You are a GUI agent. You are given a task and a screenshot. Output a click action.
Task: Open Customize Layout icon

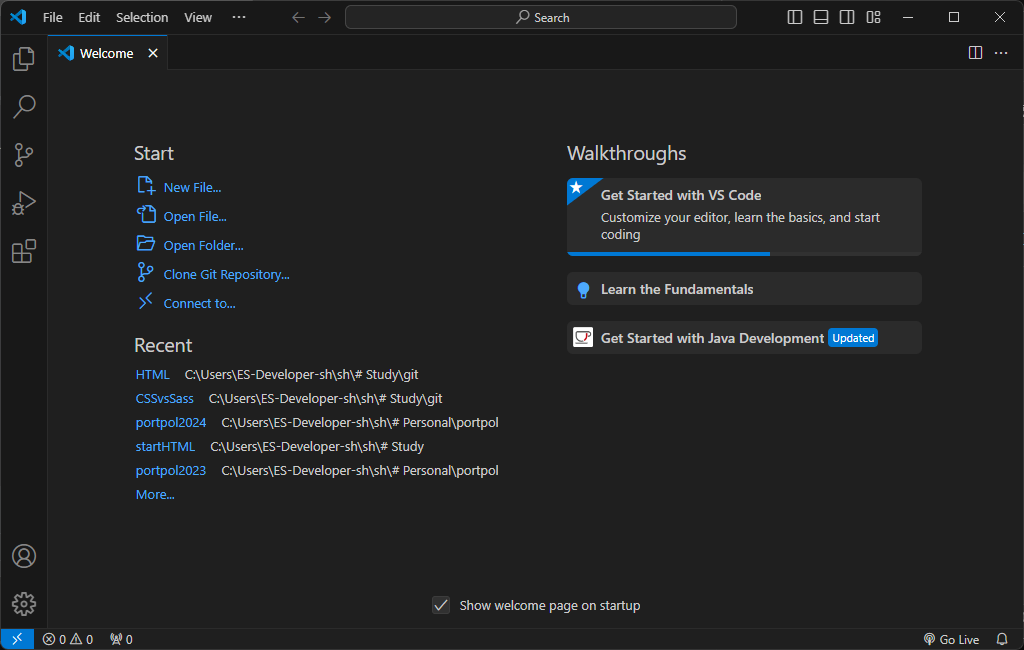click(x=874, y=17)
